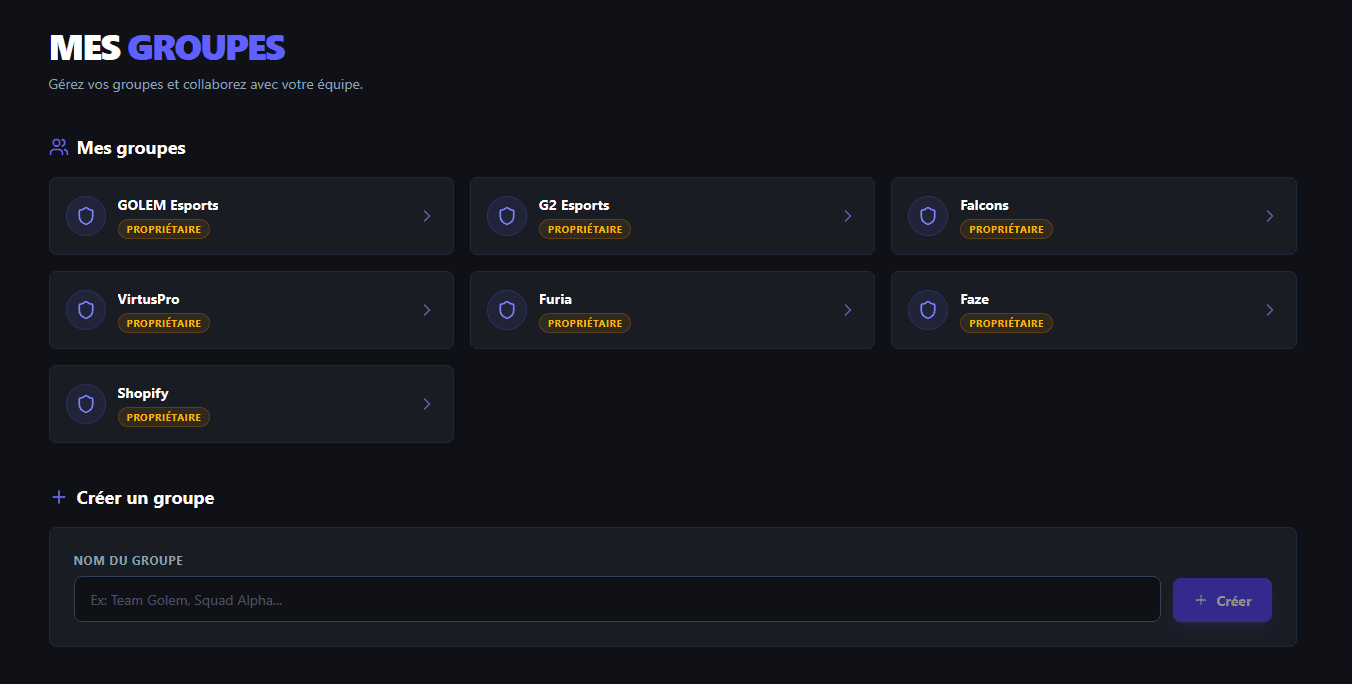Click the group name input field

(617, 599)
